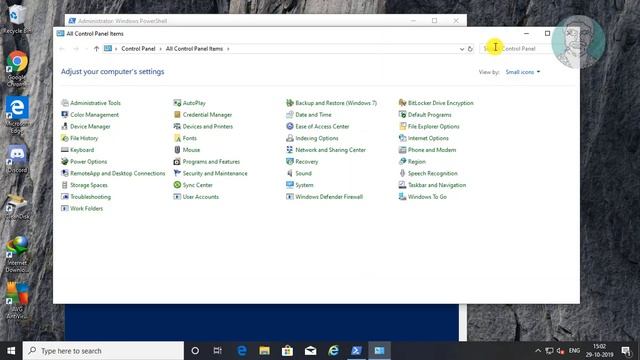The image size is (640, 360).
Task: Click the Fonts folder icon
Action: click(x=177, y=138)
